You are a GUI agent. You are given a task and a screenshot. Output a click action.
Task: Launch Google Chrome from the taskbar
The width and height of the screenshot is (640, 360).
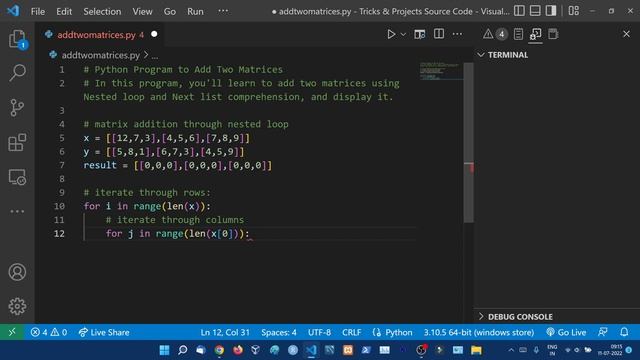(219, 350)
